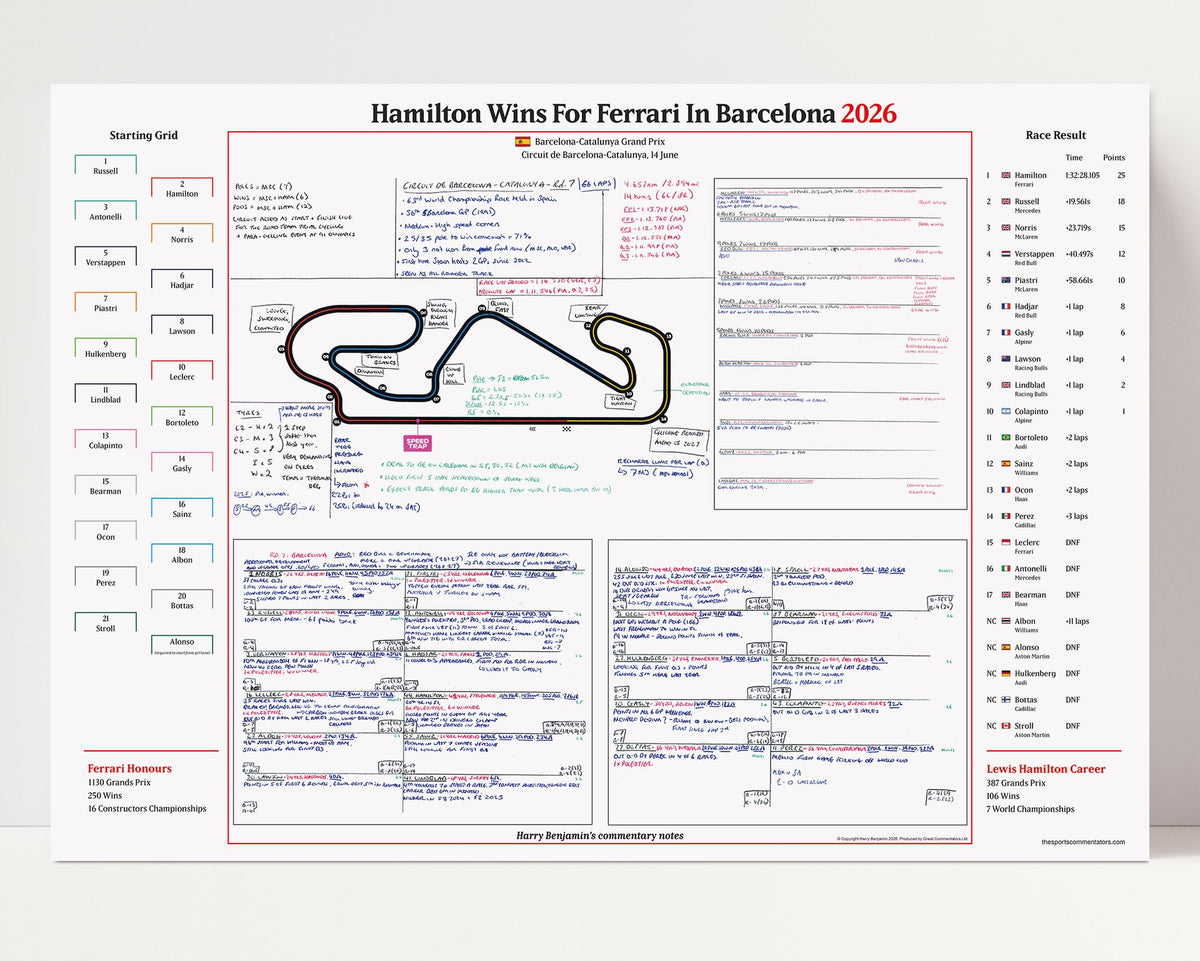Click the Italian flag beside Antonelli's result

pyautogui.click(x=1007, y=568)
